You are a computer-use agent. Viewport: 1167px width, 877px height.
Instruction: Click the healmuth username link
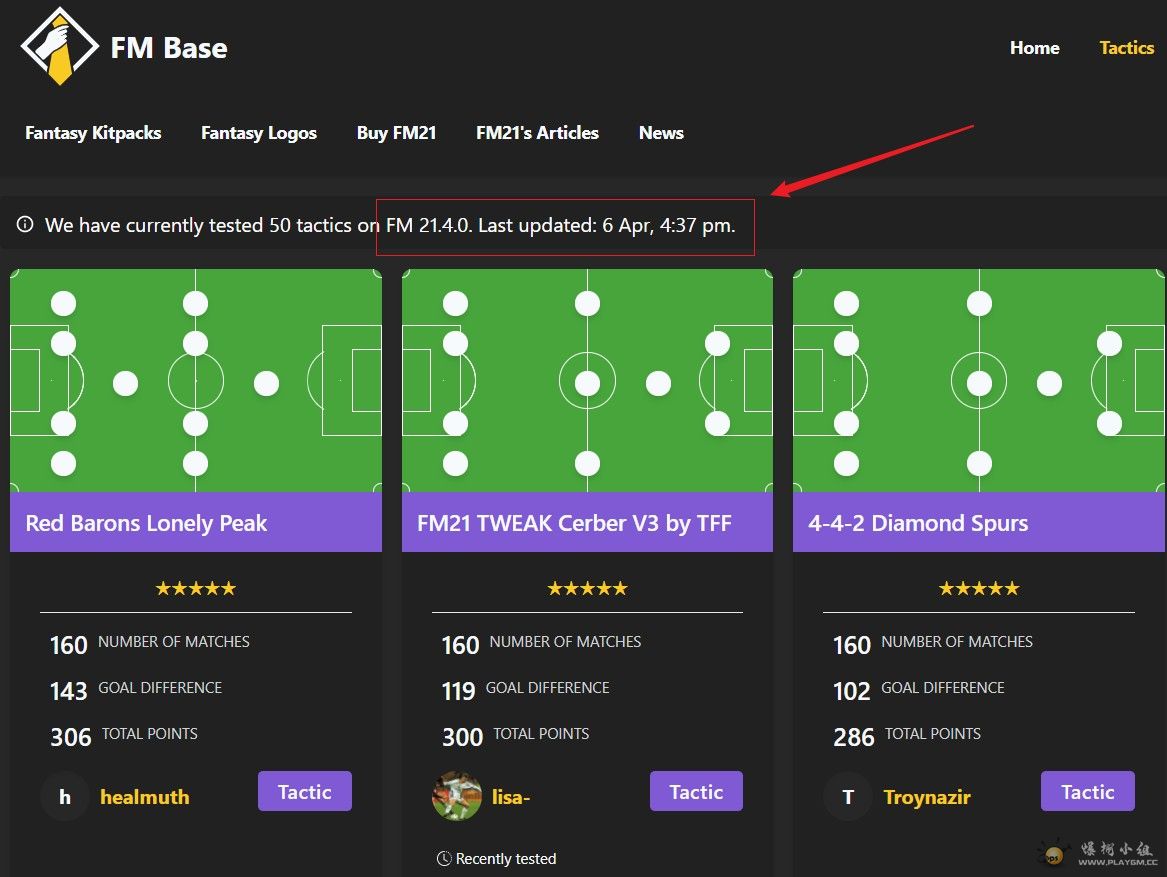pos(145,797)
